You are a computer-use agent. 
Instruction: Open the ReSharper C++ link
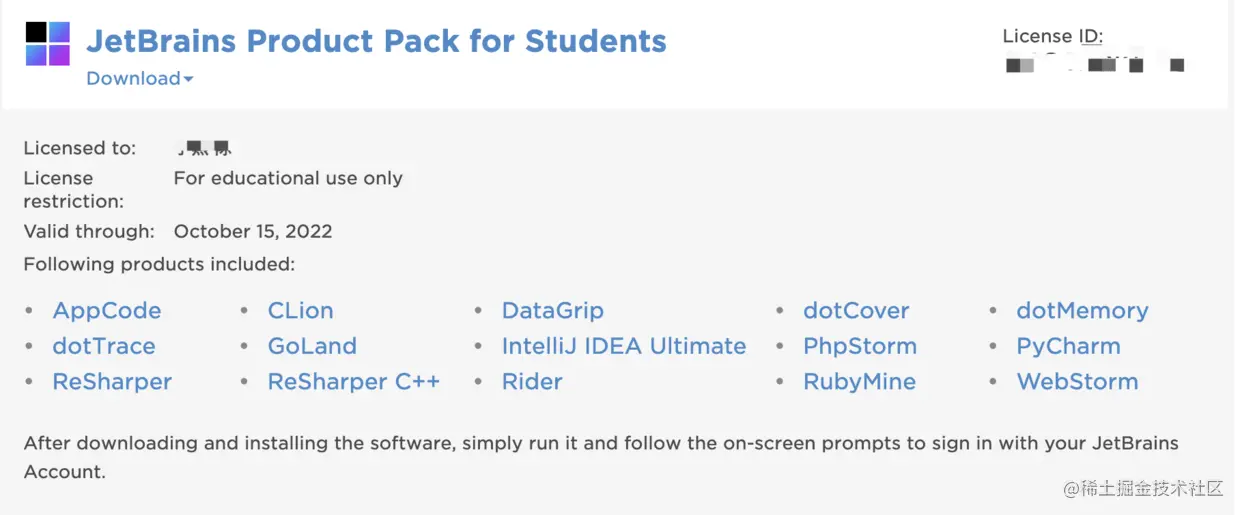(x=354, y=382)
